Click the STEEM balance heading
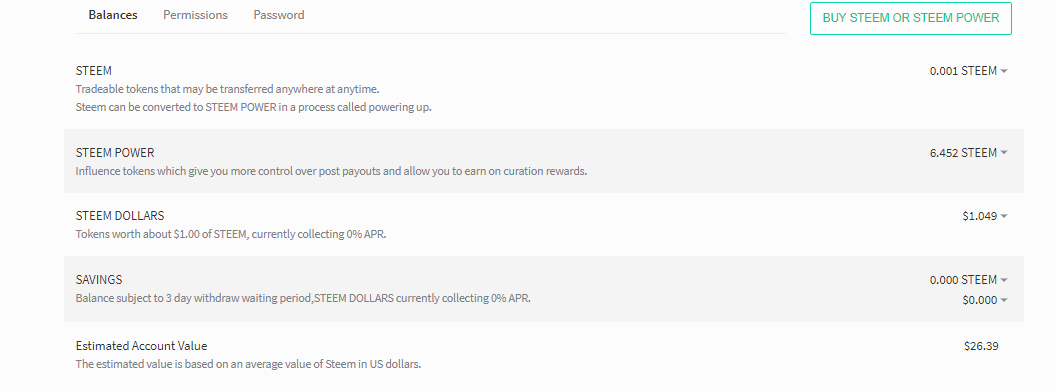The height and width of the screenshot is (391, 1056). (94, 71)
